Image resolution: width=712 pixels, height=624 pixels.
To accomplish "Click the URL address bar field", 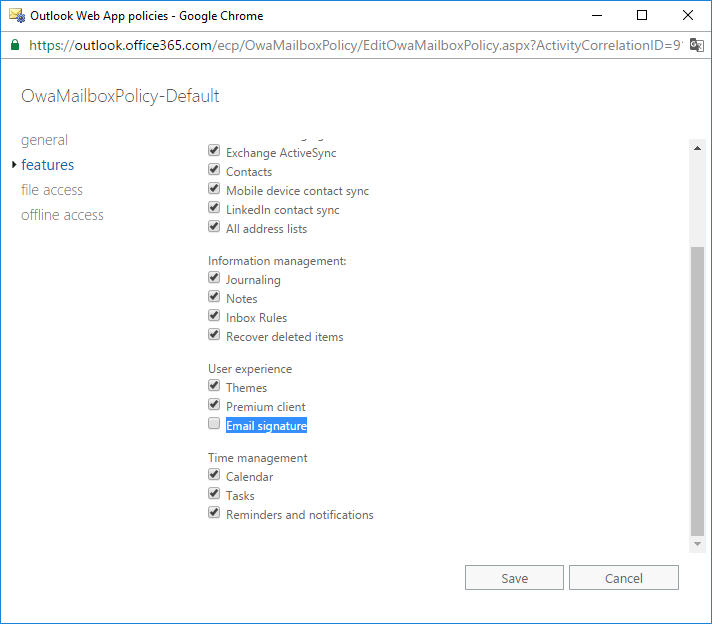I will (350, 45).
